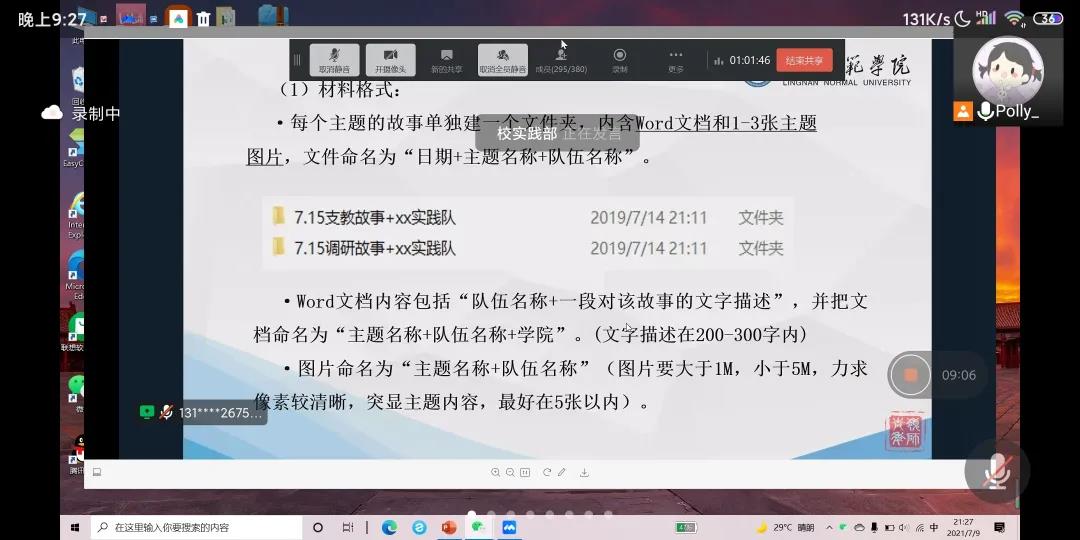Tap the floating muted microphone button
Viewport: 1080px width, 540px height.
pyautogui.click(x=996, y=471)
